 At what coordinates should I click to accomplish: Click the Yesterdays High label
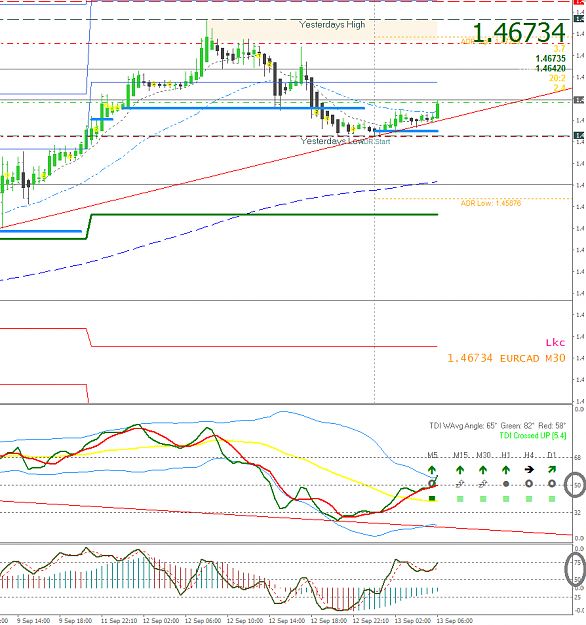click(x=332, y=25)
